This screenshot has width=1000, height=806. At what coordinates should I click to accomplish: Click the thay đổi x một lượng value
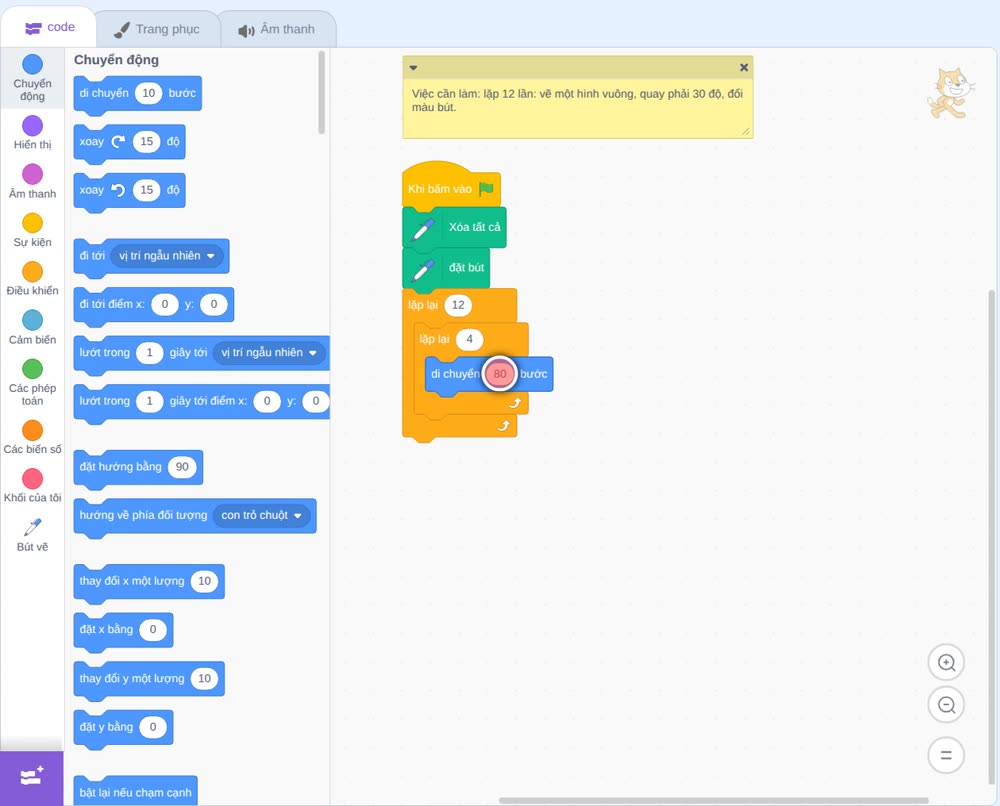204,581
